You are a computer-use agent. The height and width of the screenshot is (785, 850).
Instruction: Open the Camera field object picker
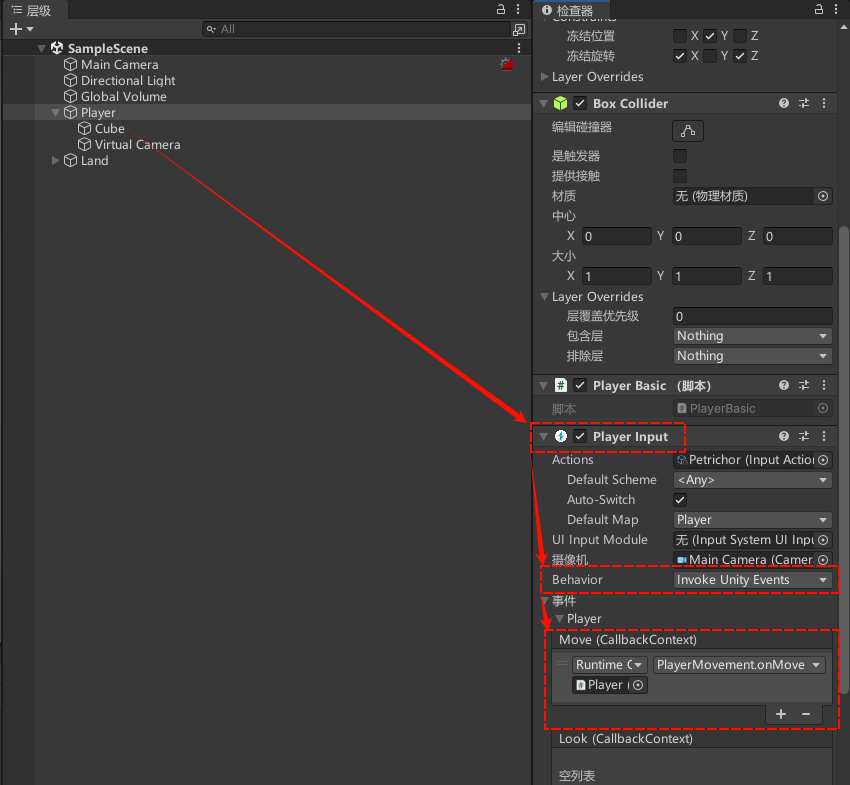click(x=823, y=559)
